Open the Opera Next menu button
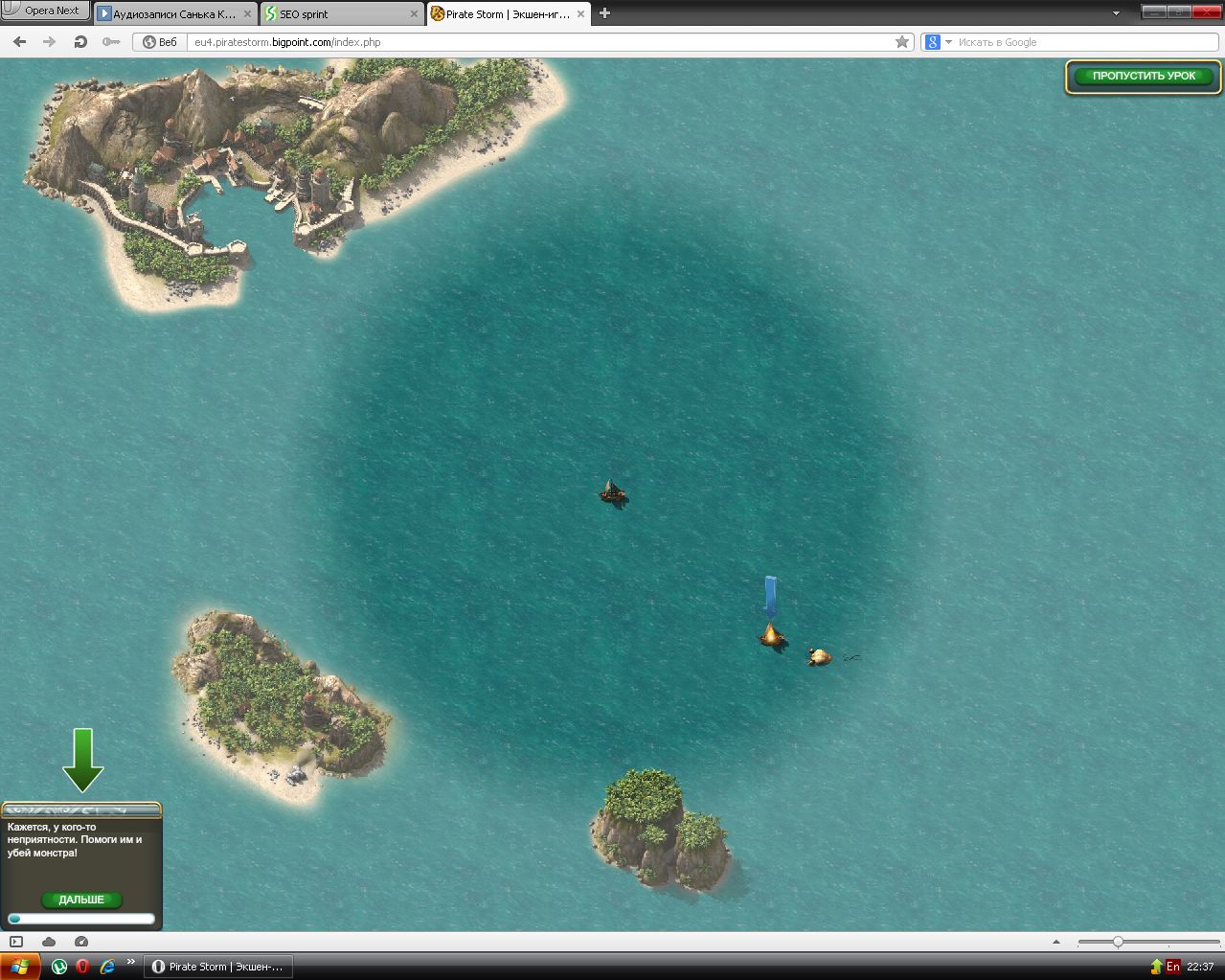This screenshot has width=1225, height=980. pyautogui.click(x=45, y=11)
